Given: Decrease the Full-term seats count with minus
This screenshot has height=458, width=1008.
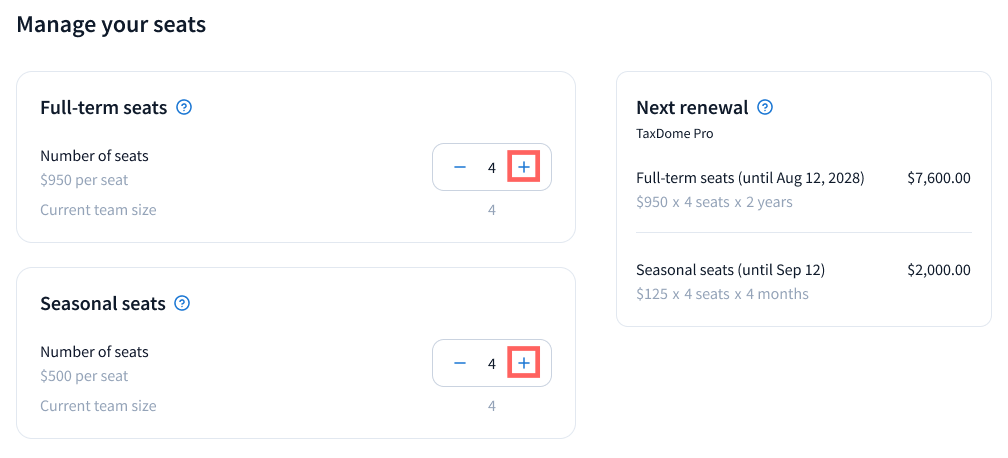Looking at the screenshot, I should [x=460, y=167].
